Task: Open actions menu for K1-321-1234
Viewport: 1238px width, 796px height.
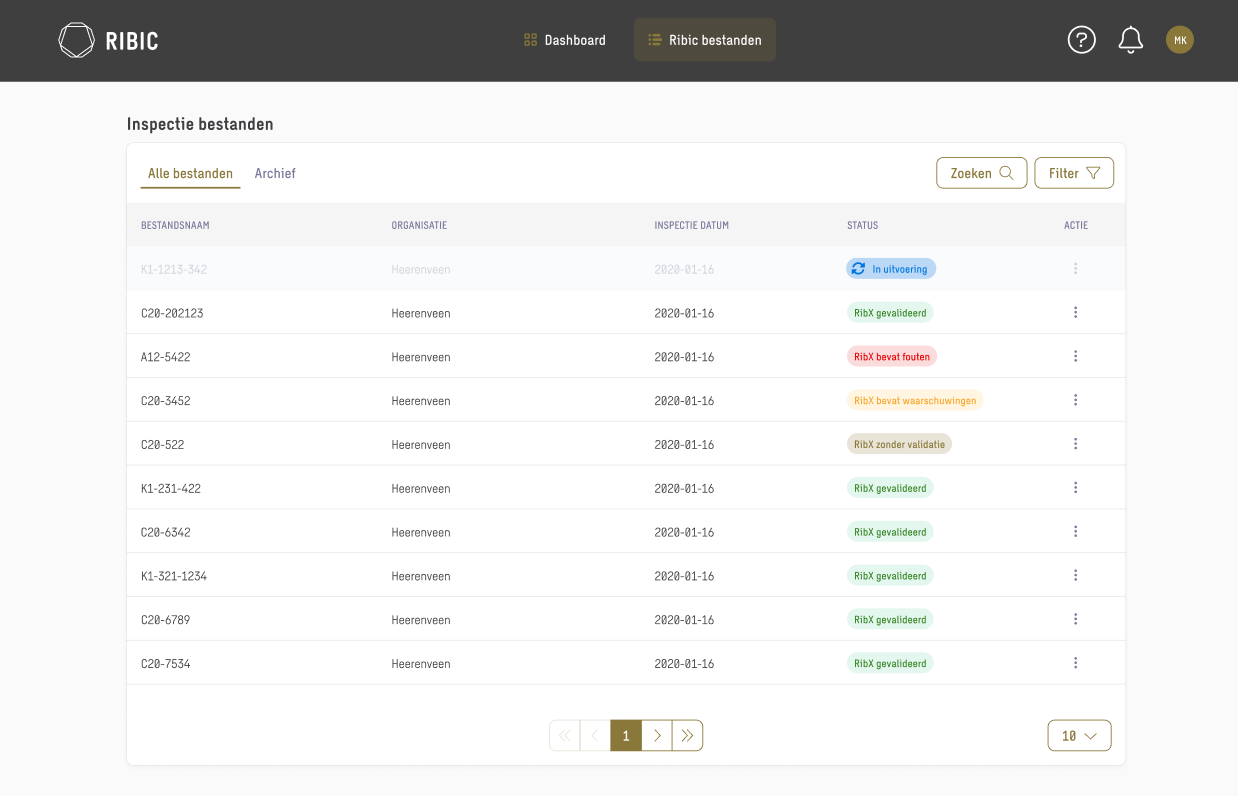Action: 1076,575
